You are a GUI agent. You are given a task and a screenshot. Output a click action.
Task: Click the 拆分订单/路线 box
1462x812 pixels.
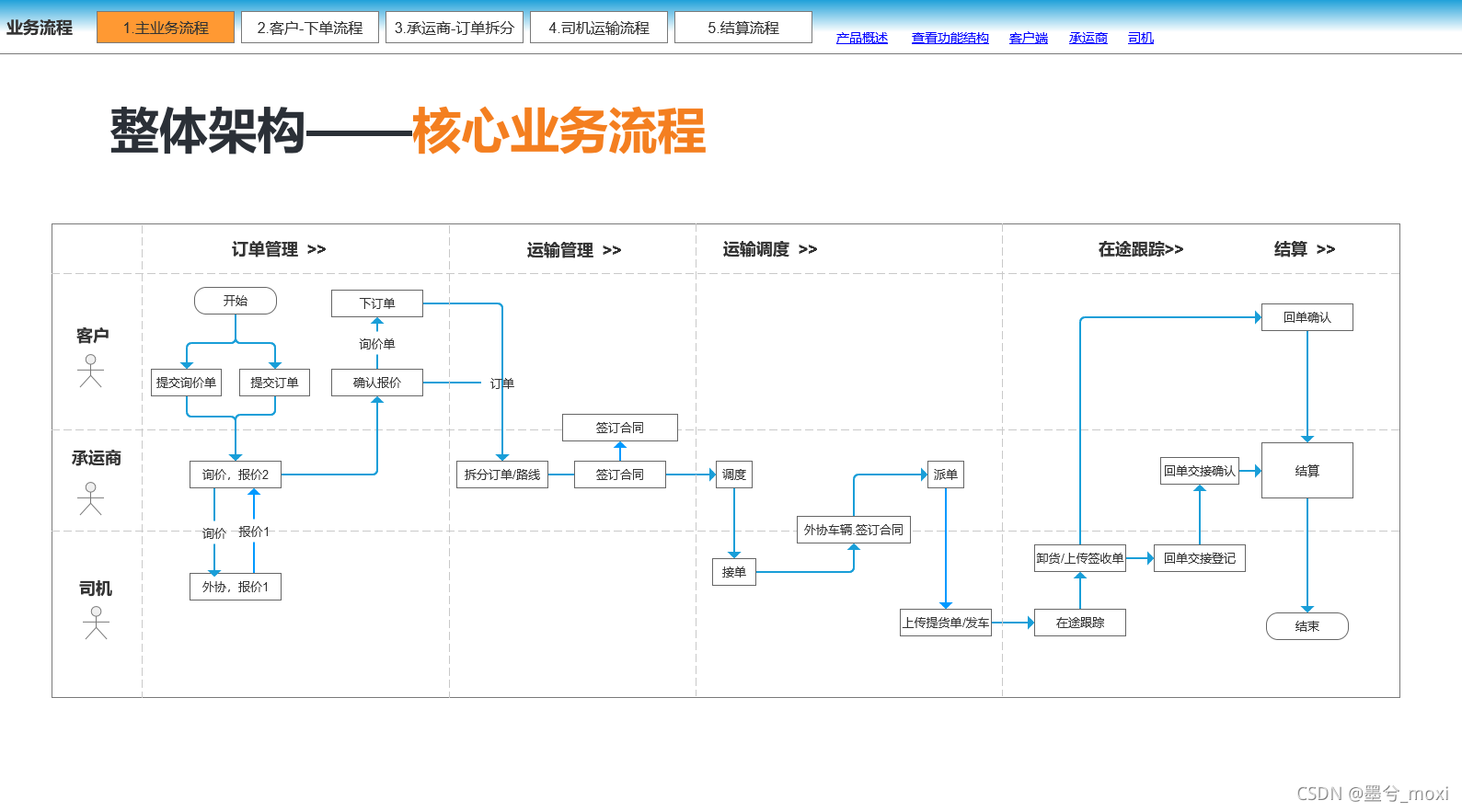(x=502, y=475)
